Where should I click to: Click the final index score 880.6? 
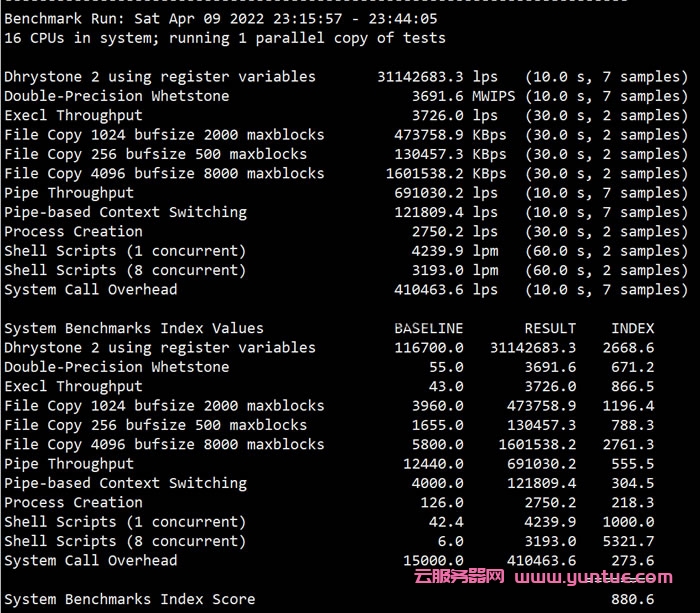pos(632,600)
